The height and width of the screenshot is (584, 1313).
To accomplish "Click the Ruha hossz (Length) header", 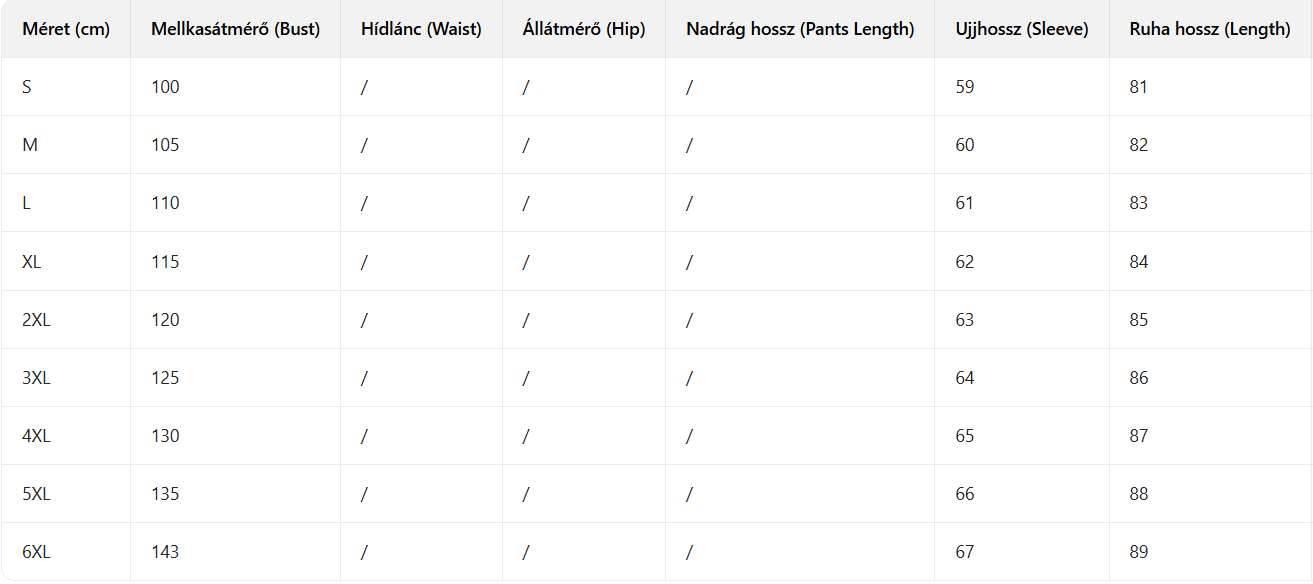I will click(x=1210, y=29).
